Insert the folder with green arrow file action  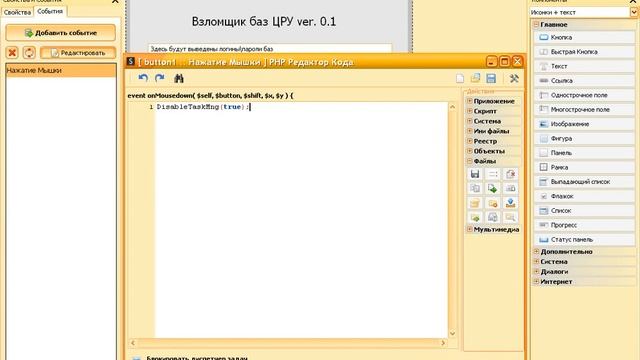[475, 217]
